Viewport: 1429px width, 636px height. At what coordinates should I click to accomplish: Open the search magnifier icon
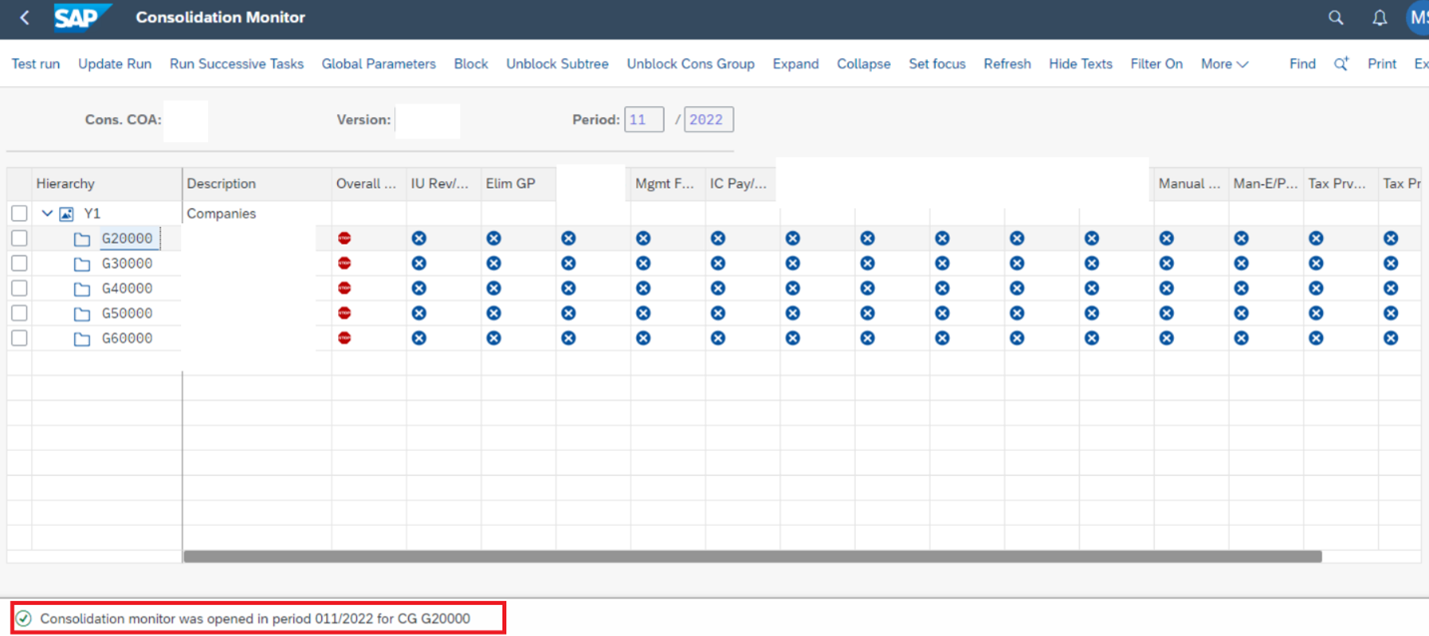coord(1335,17)
